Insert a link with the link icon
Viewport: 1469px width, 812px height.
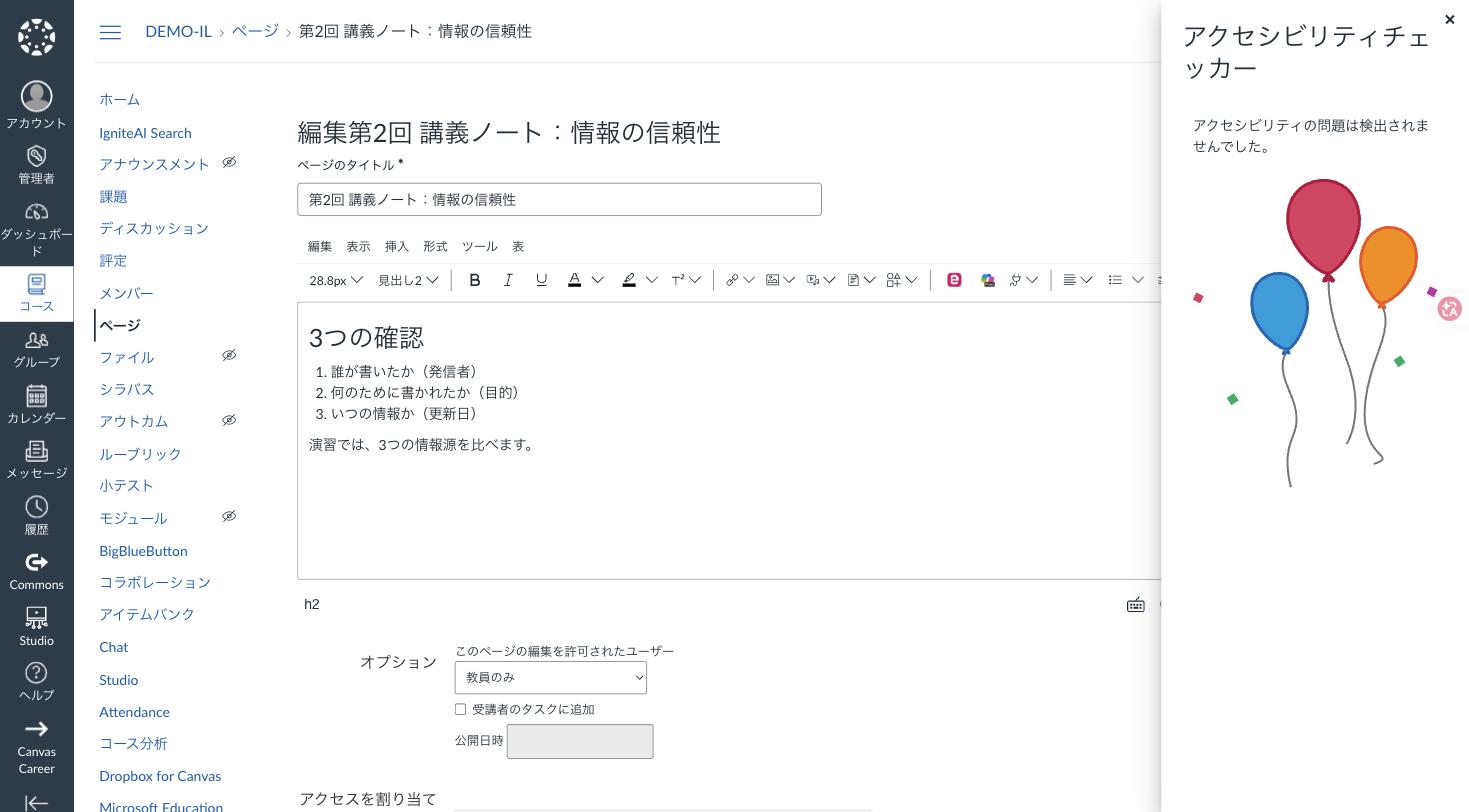point(732,280)
